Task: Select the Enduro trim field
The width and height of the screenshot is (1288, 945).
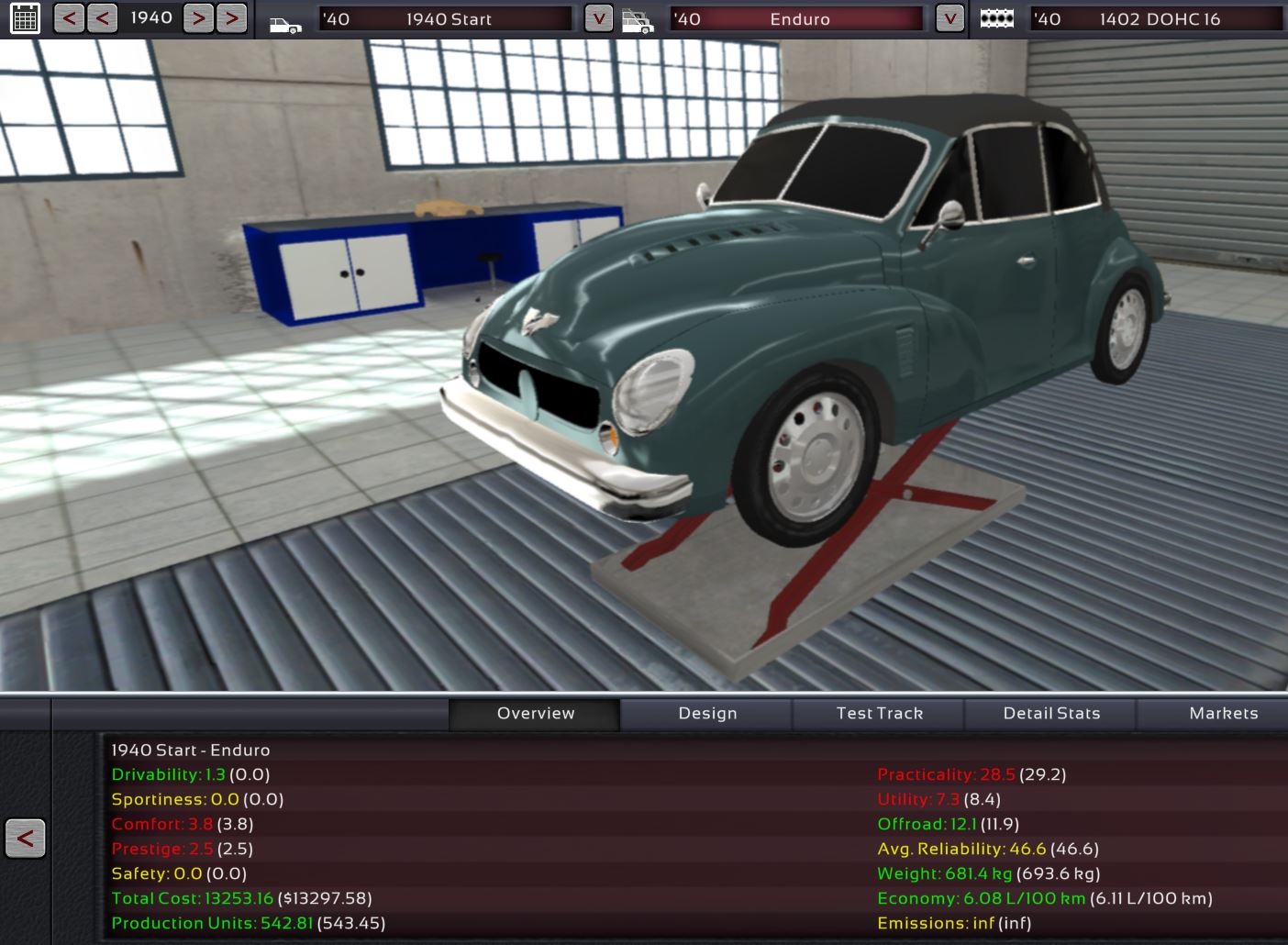Action: click(796, 19)
